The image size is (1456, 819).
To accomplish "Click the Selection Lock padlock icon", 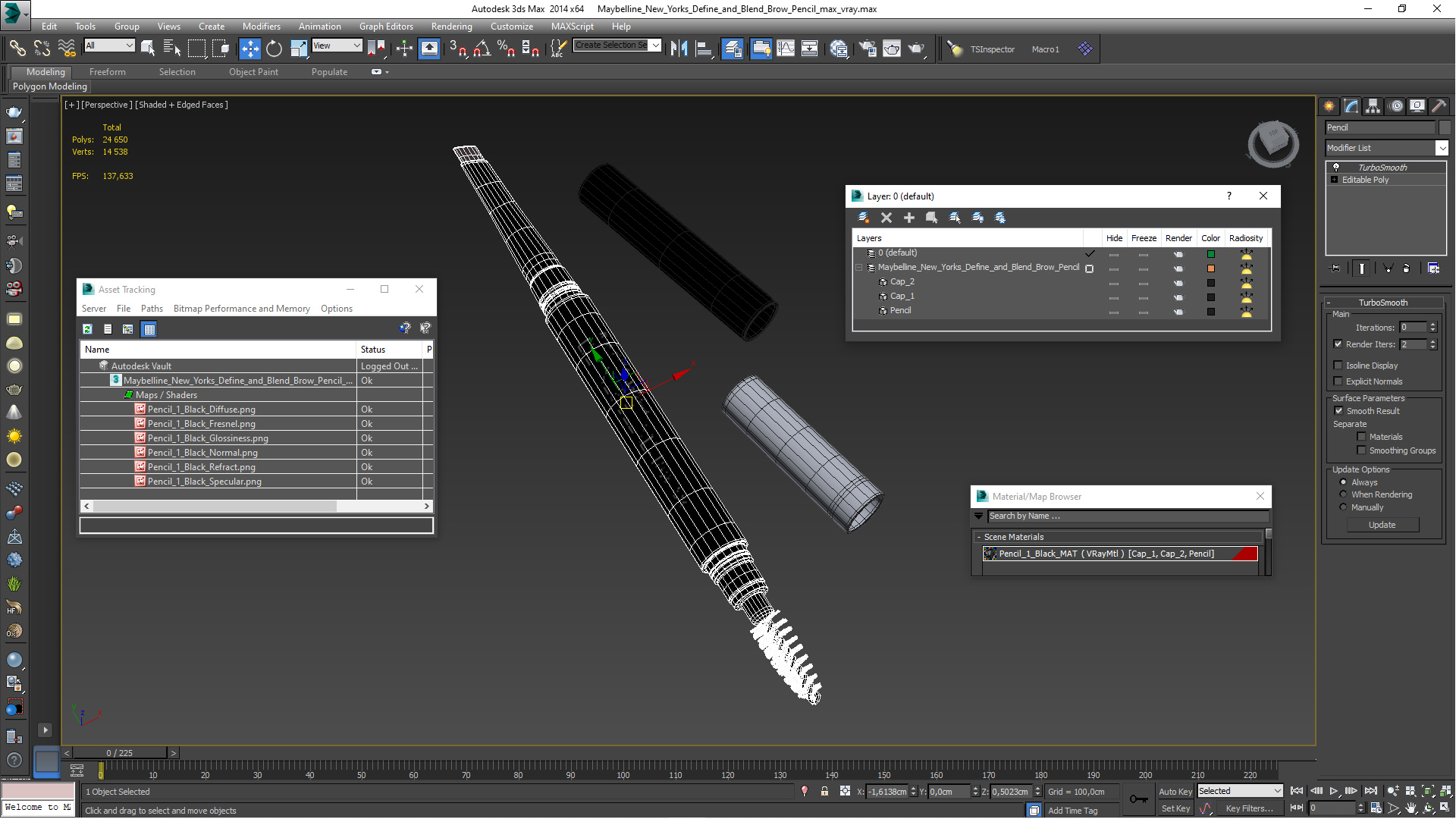I will pos(824,791).
